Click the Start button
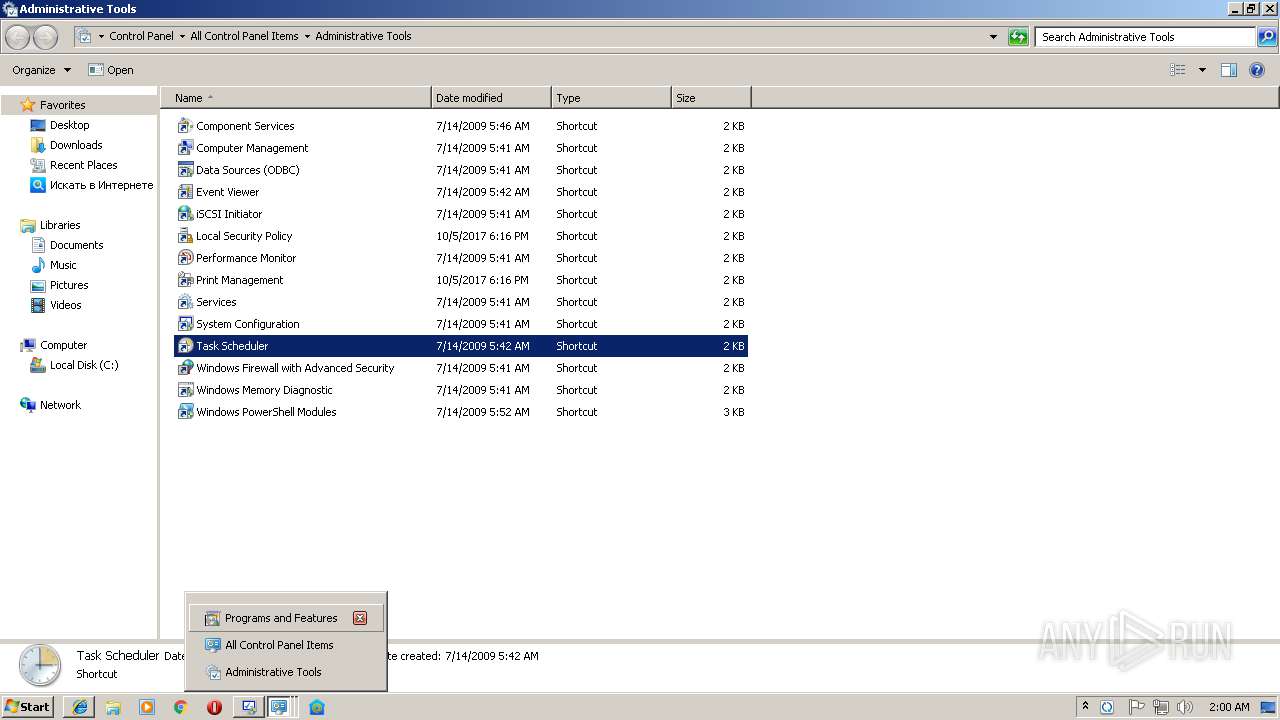 click(x=28, y=707)
